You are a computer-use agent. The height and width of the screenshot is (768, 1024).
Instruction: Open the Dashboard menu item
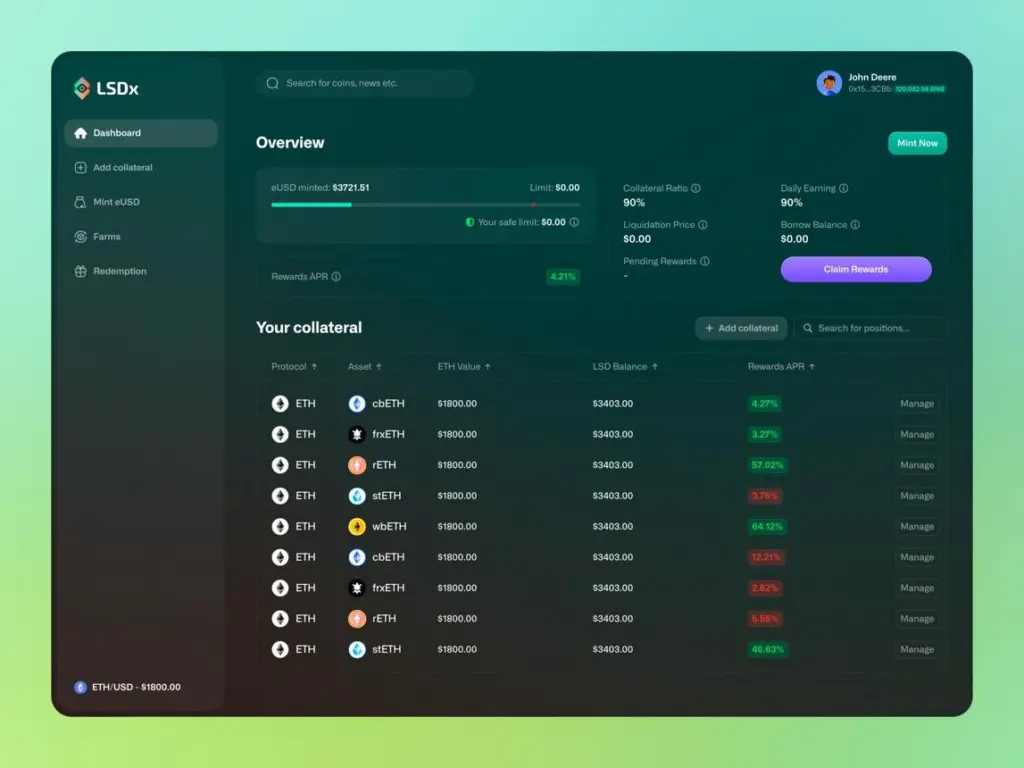(141, 133)
